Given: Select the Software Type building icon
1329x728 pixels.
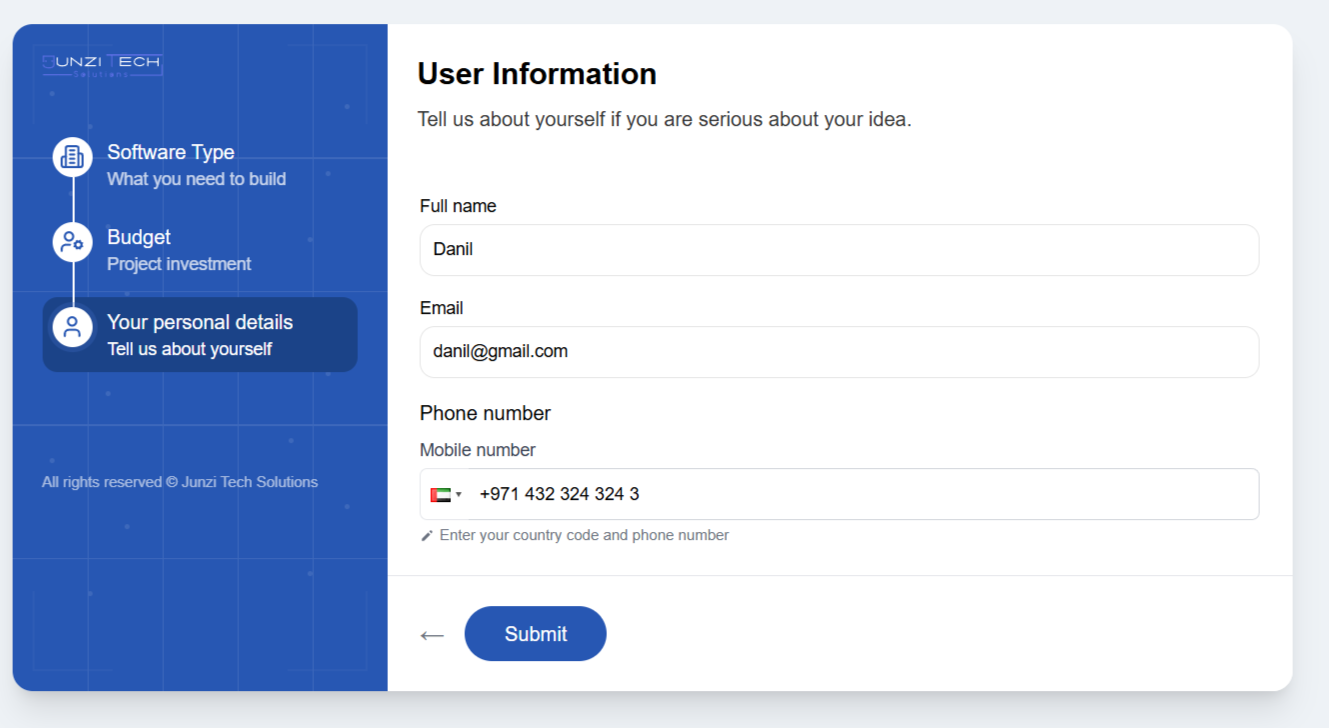Looking at the screenshot, I should click(x=71, y=156).
